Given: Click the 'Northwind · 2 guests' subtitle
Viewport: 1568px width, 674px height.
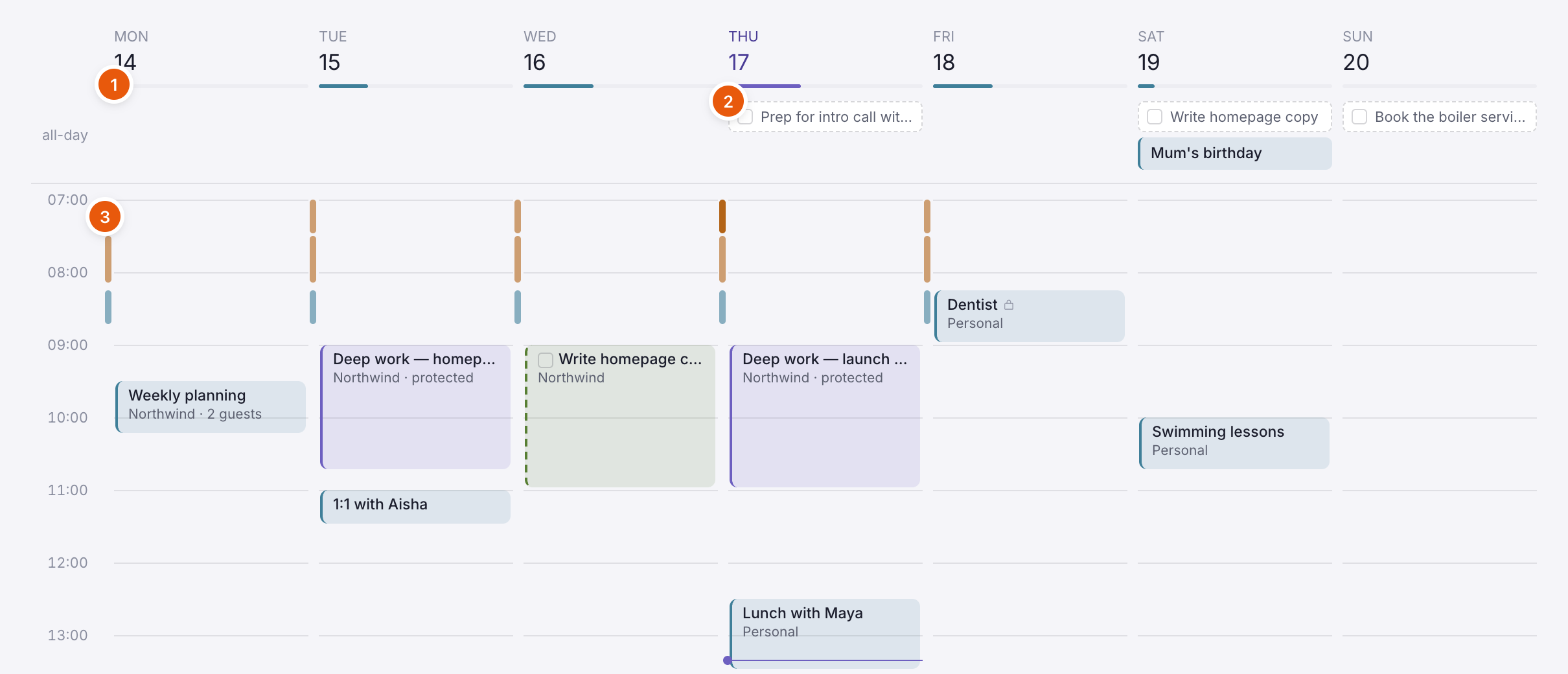Looking at the screenshot, I should 195,414.
